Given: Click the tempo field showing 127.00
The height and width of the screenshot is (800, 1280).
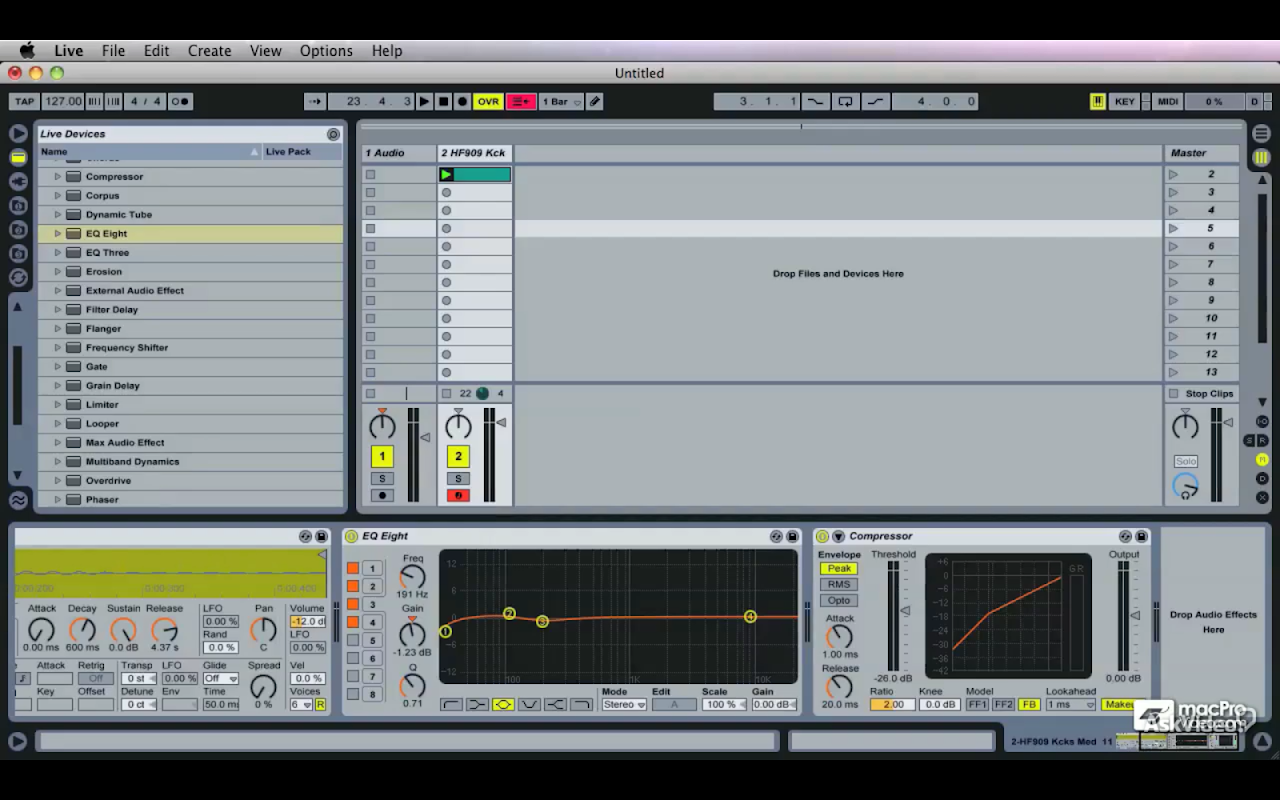Looking at the screenshot, I should click(x=63, y=101).
